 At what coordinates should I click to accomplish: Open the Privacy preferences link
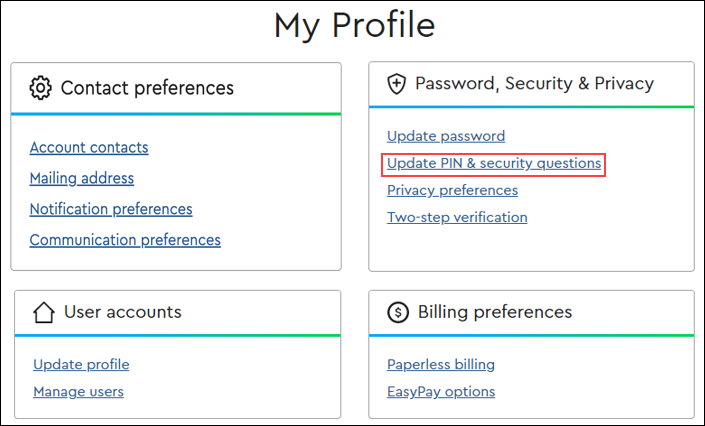[x=452, y=190]
